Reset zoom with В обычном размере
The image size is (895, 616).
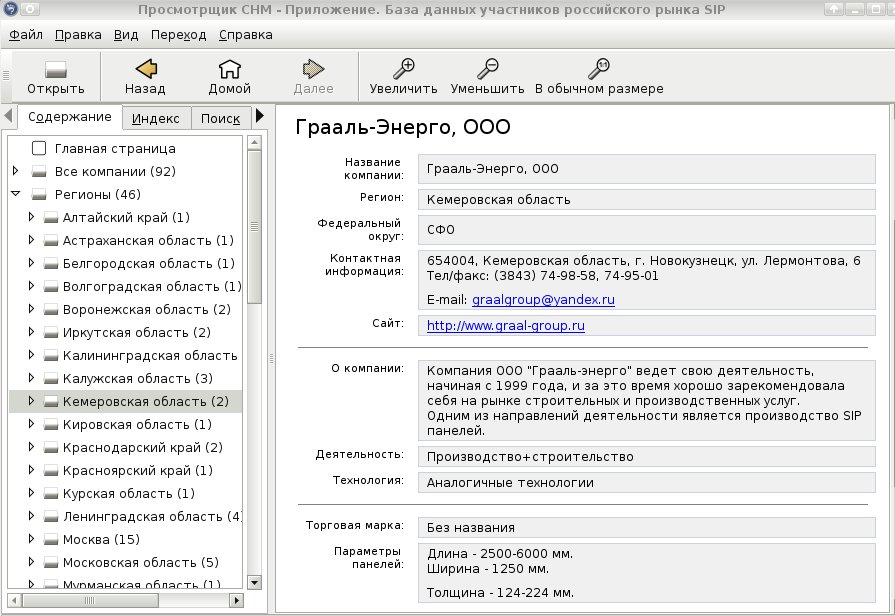599,69
